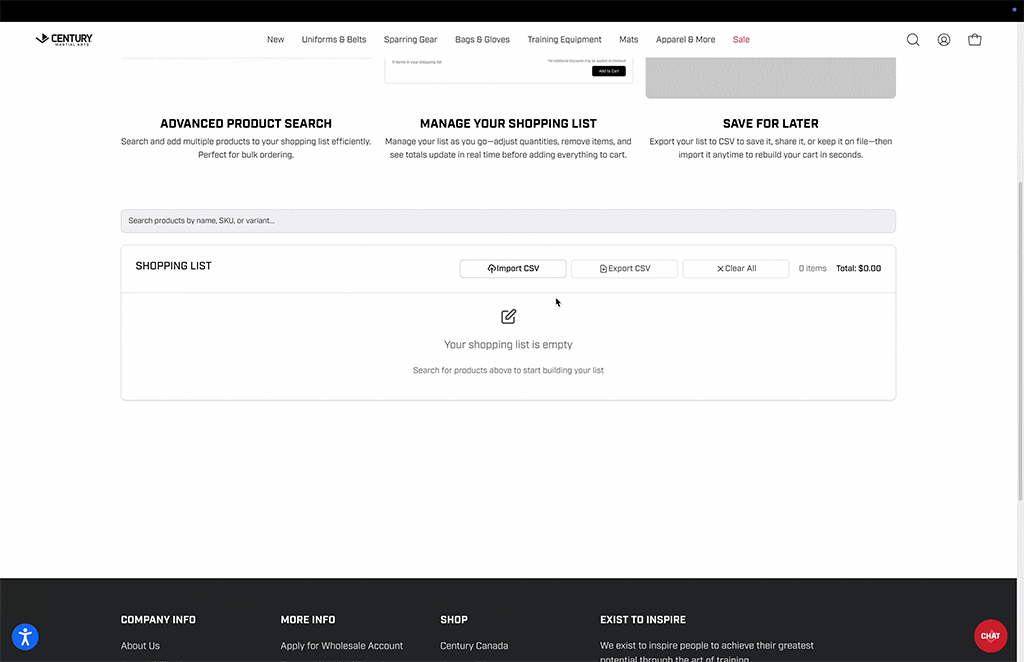The image size is (1024, 662).
Task: Click the Import CSV button
Action: click(513, 268)
